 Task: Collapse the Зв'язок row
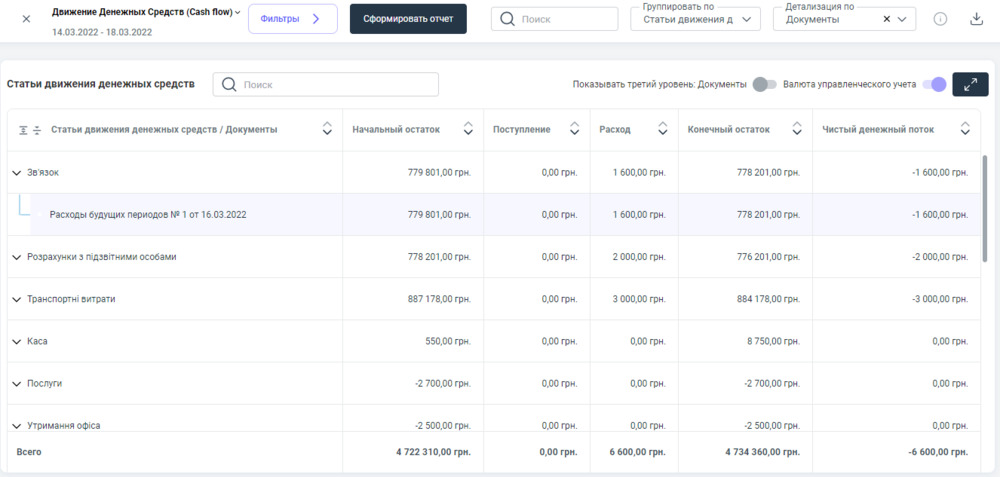click(x=16, y=173)
